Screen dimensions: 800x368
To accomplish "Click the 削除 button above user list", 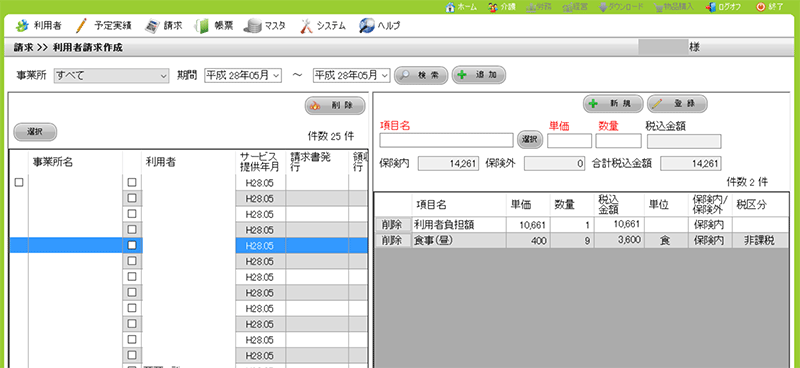I will tap(335, 106).
